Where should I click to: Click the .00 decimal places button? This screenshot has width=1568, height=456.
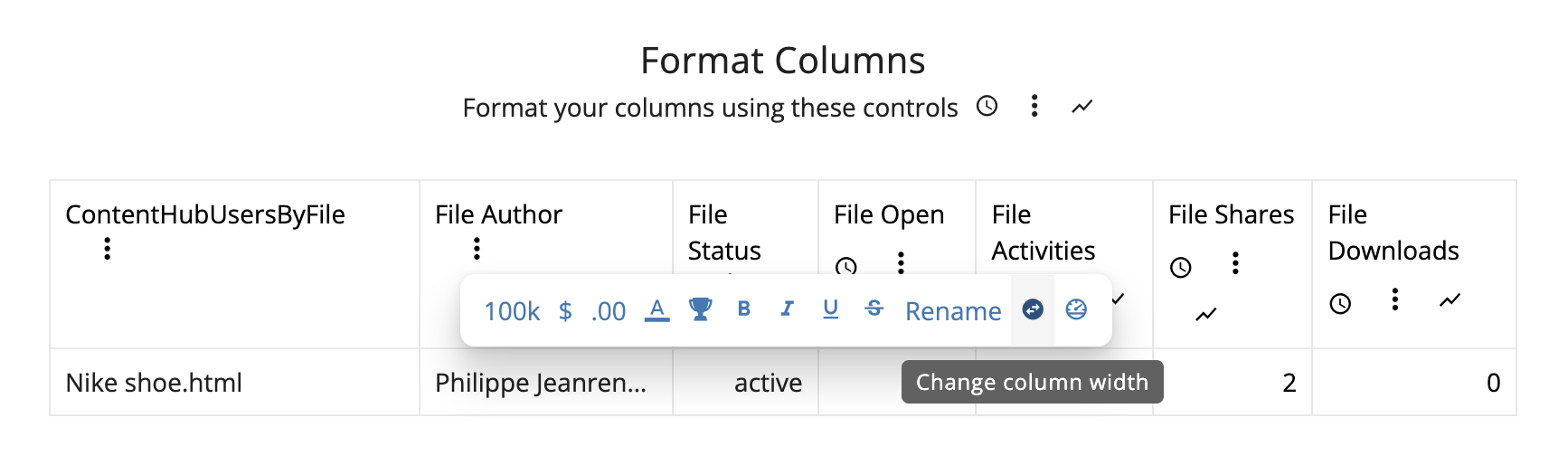[x=609, y=311]
